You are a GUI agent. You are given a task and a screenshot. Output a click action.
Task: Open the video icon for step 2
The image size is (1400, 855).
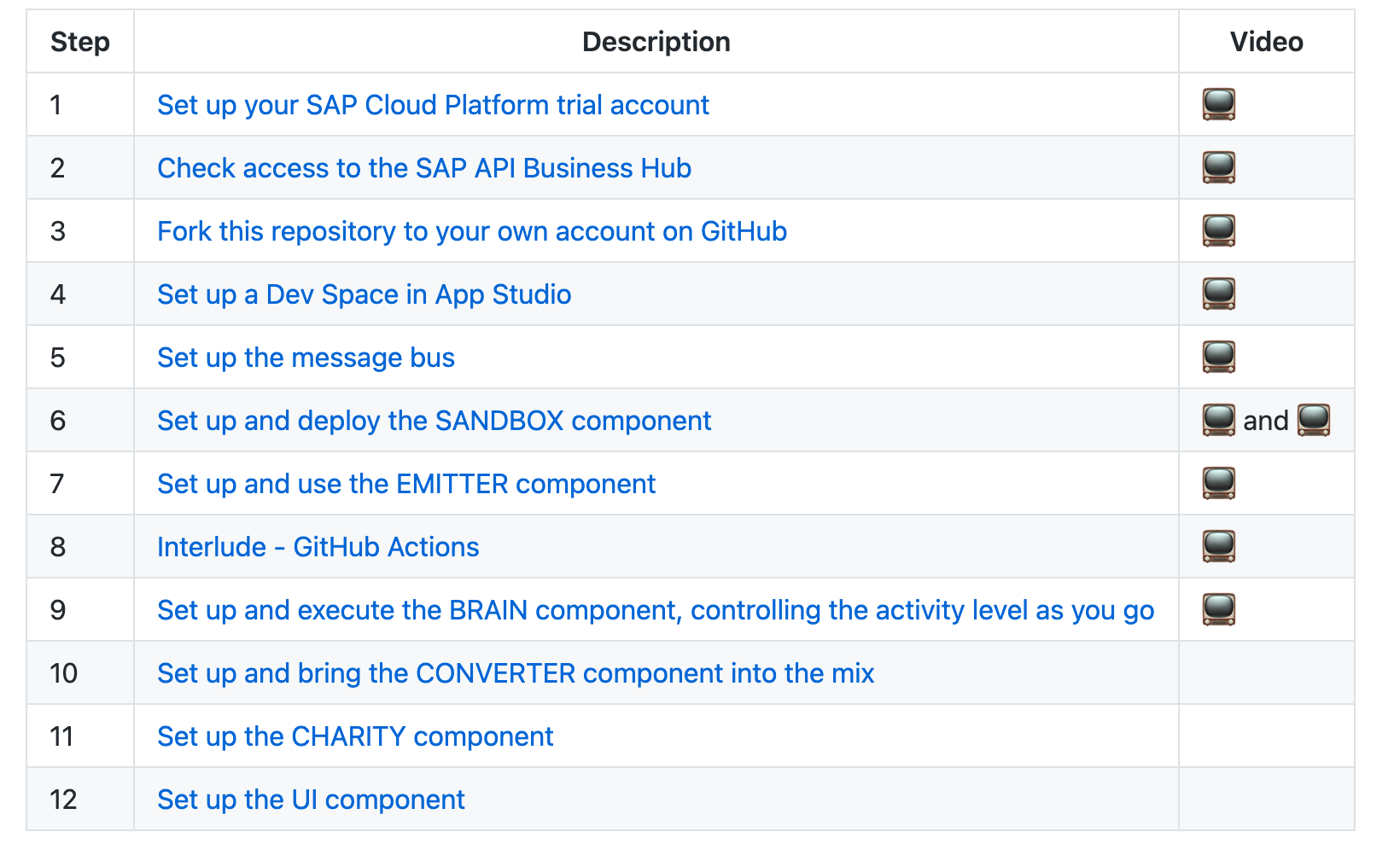(1218, 167)
